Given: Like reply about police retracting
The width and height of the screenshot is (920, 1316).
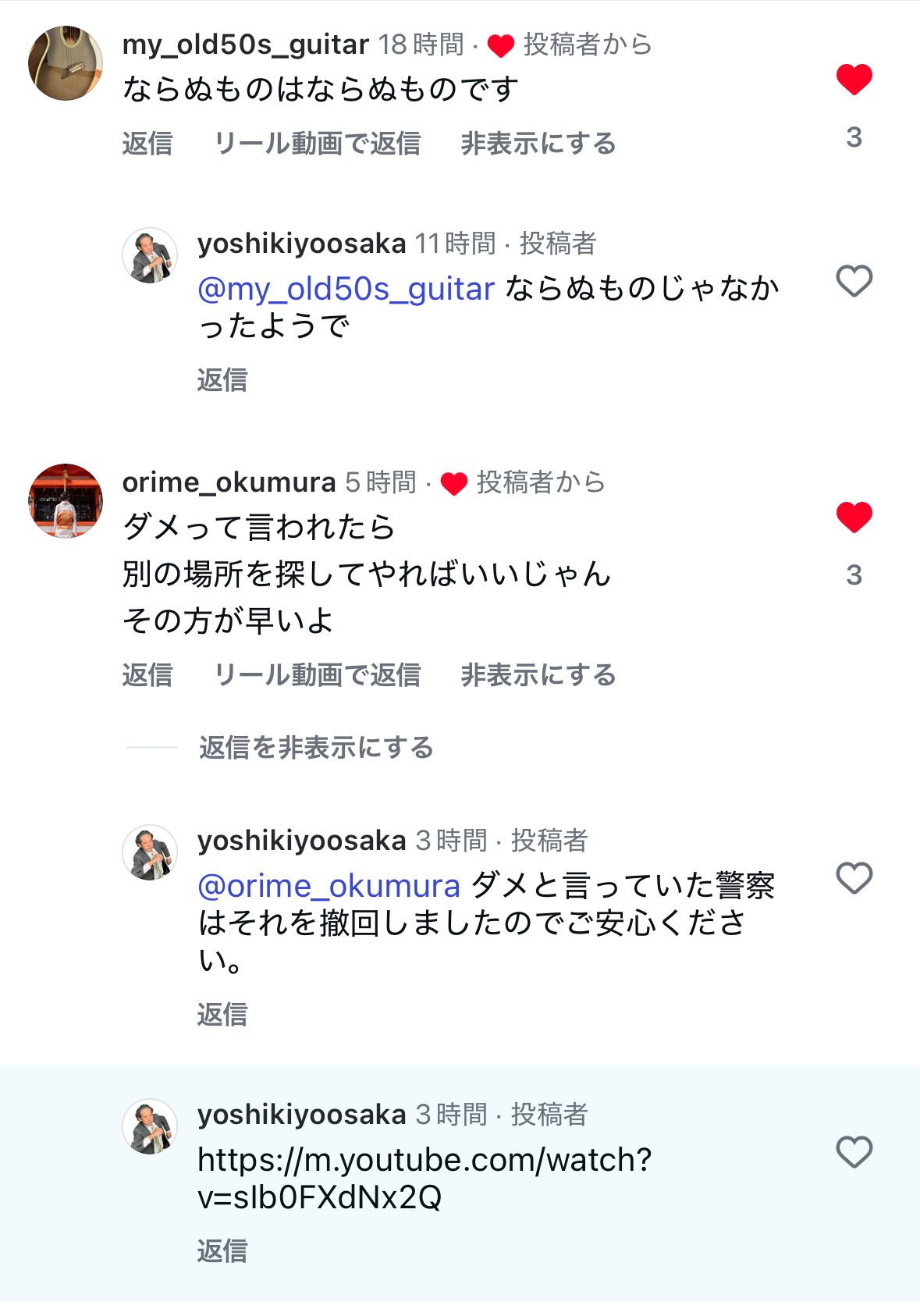Looking at the screenshot, I should point(854,878).
